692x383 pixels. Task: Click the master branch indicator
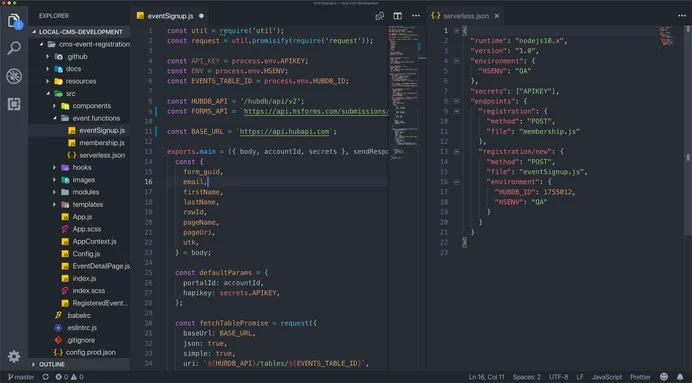point(21,377)
